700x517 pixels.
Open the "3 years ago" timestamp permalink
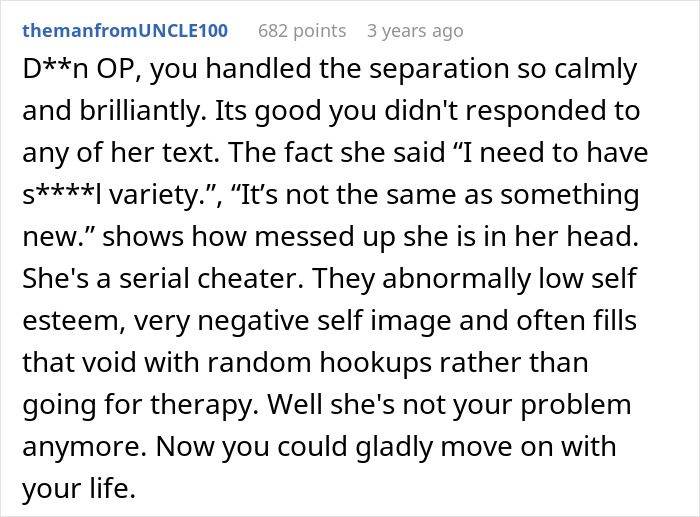[415, 31]
